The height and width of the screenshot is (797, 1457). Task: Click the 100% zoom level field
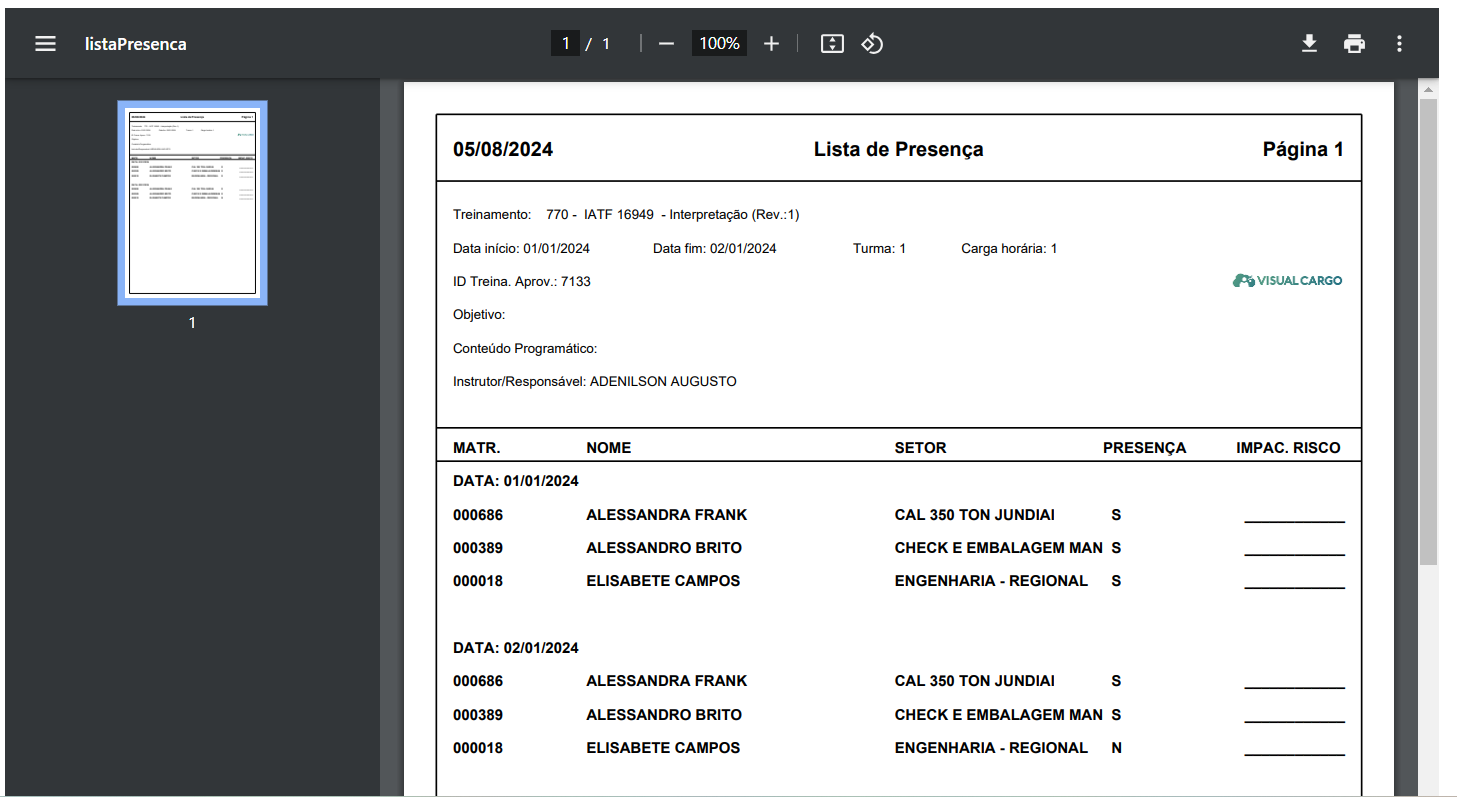point(719,43)
